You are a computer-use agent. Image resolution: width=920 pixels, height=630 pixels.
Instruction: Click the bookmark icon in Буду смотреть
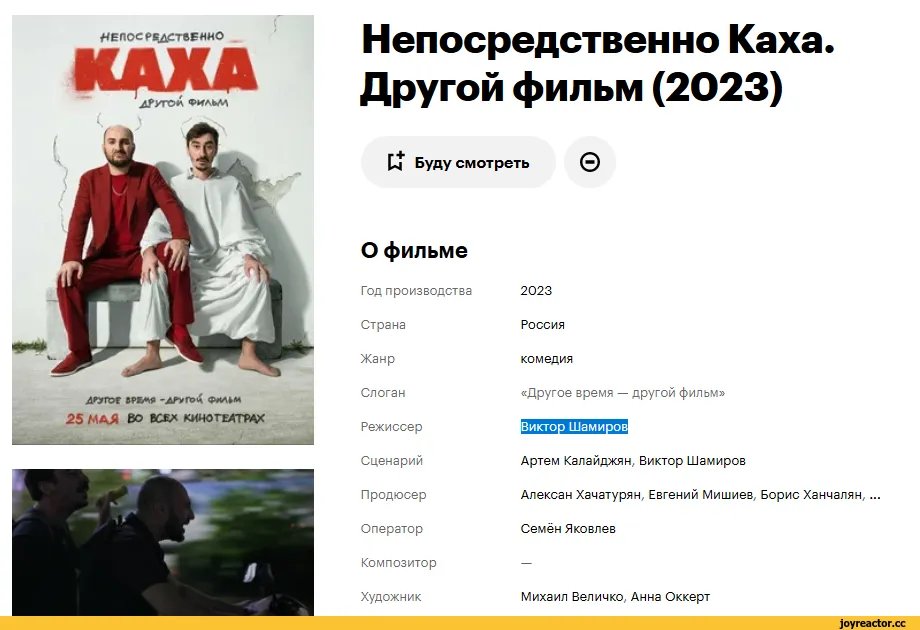point(395,161)
